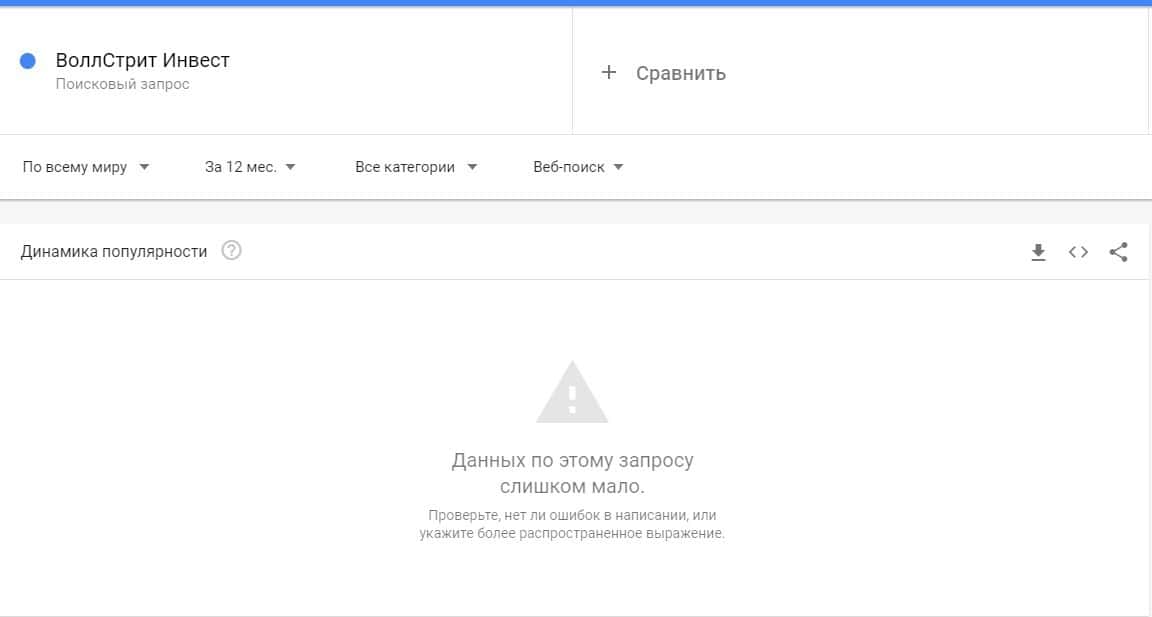The width and height of the screenshot is (1152, 617).
Task: Click the gray warning triangle icon
Action: click(572, 393)
